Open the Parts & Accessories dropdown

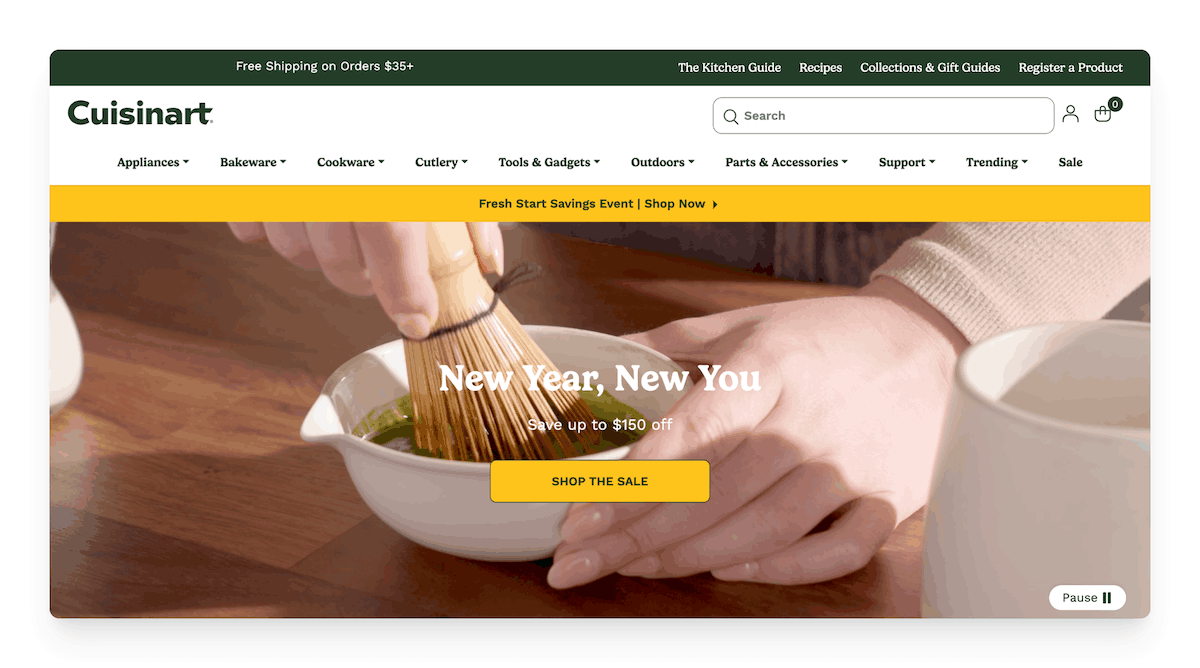click(787, 162)
